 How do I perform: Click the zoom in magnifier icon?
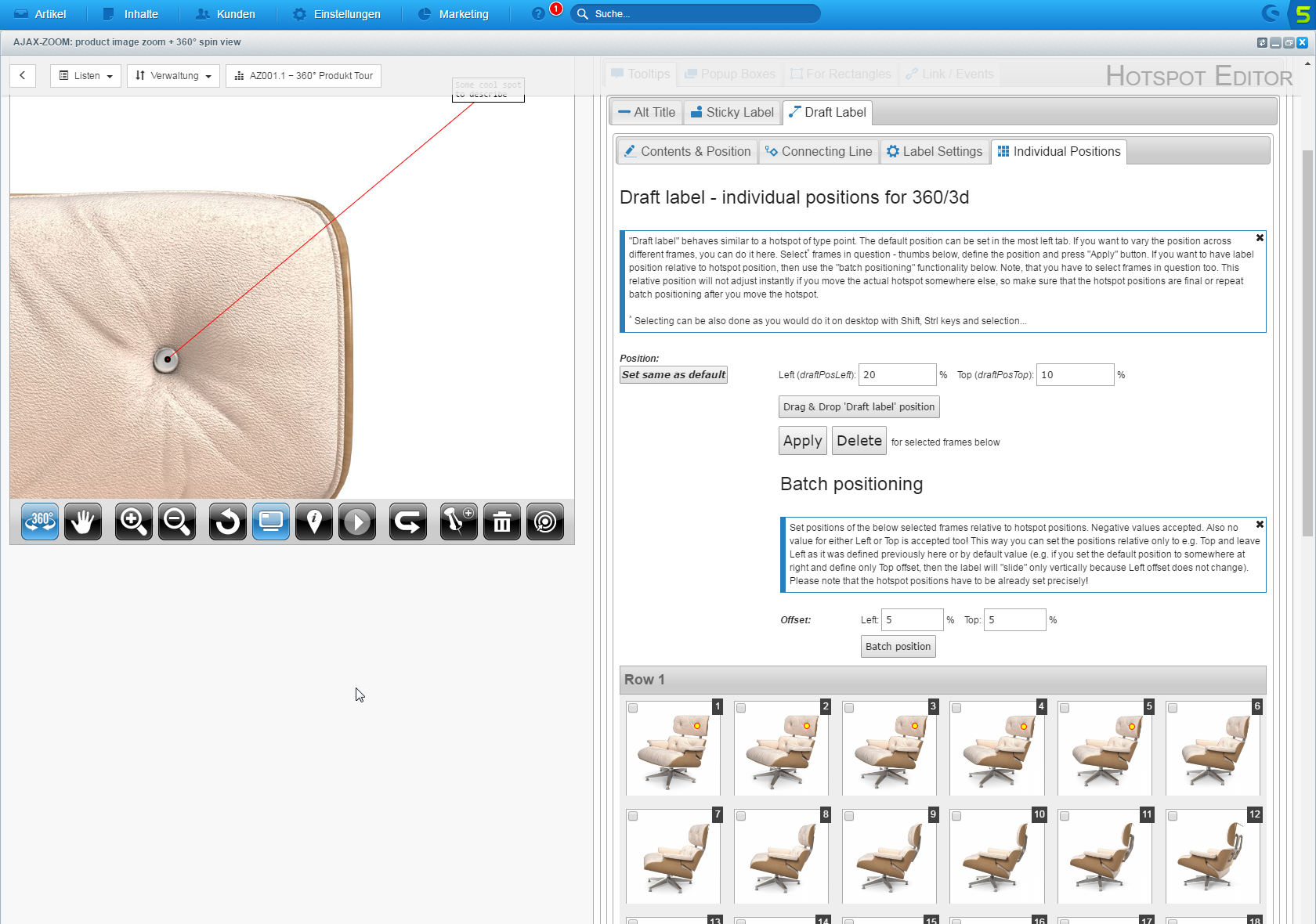pos(134,522)
